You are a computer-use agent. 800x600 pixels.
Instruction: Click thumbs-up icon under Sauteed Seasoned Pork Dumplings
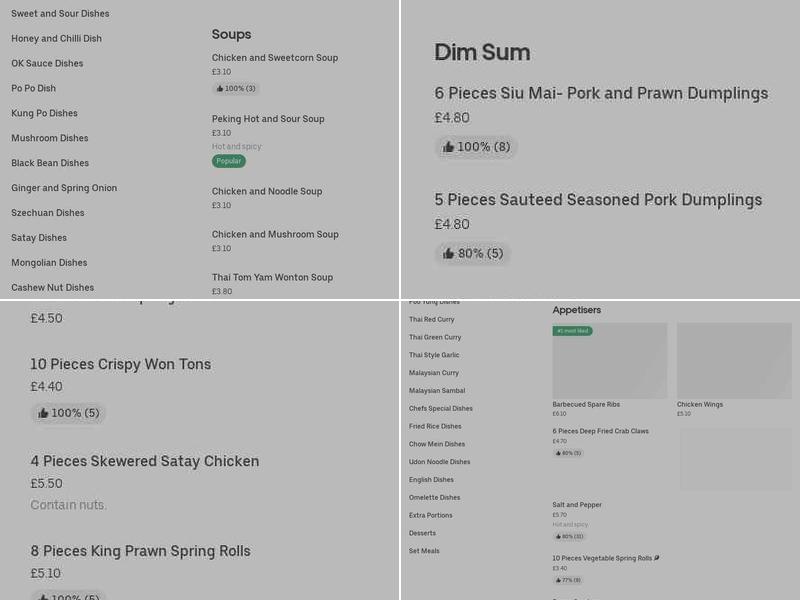click(448, 254)
